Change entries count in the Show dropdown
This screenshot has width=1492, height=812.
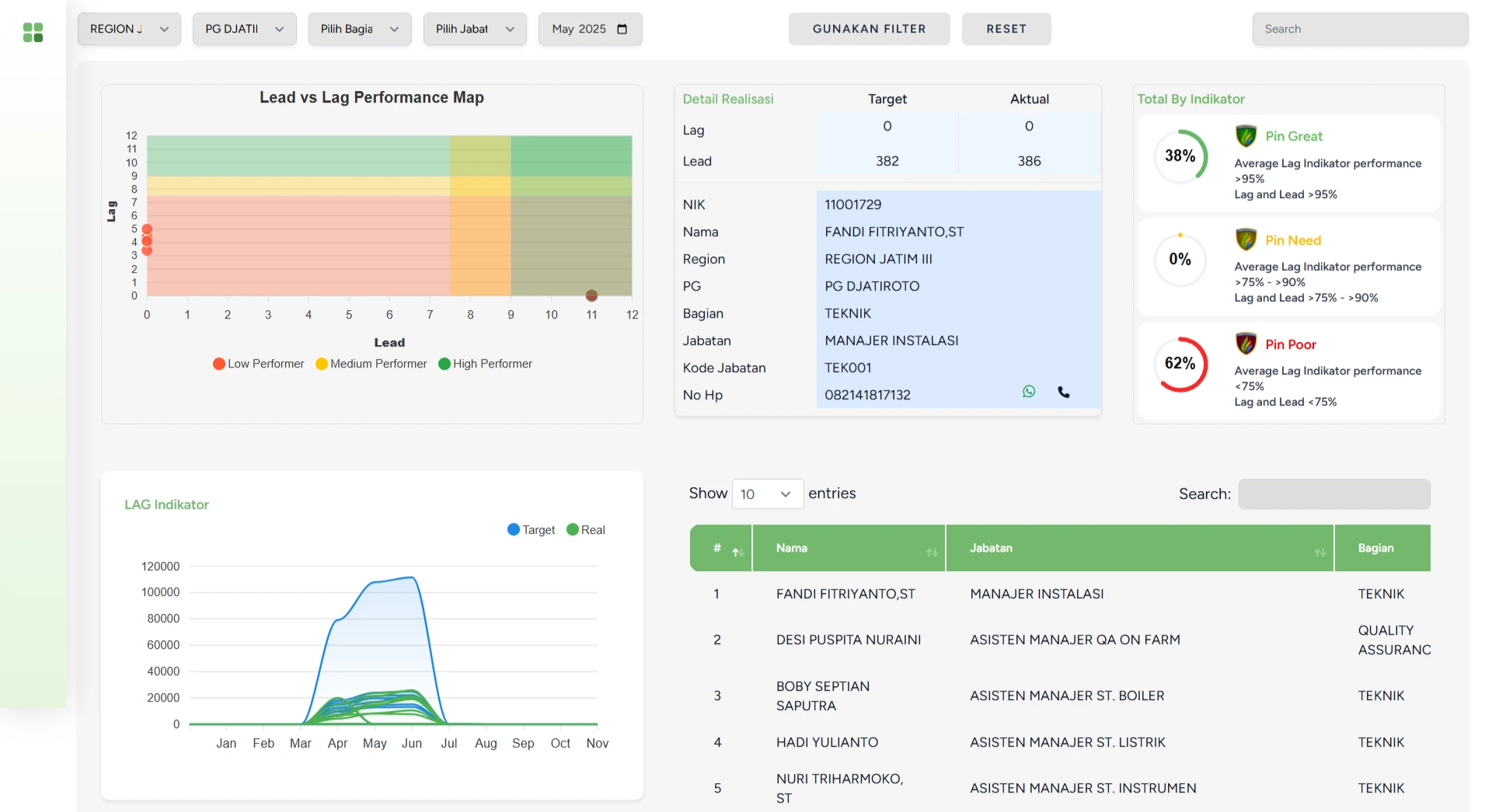coord(766,493)
